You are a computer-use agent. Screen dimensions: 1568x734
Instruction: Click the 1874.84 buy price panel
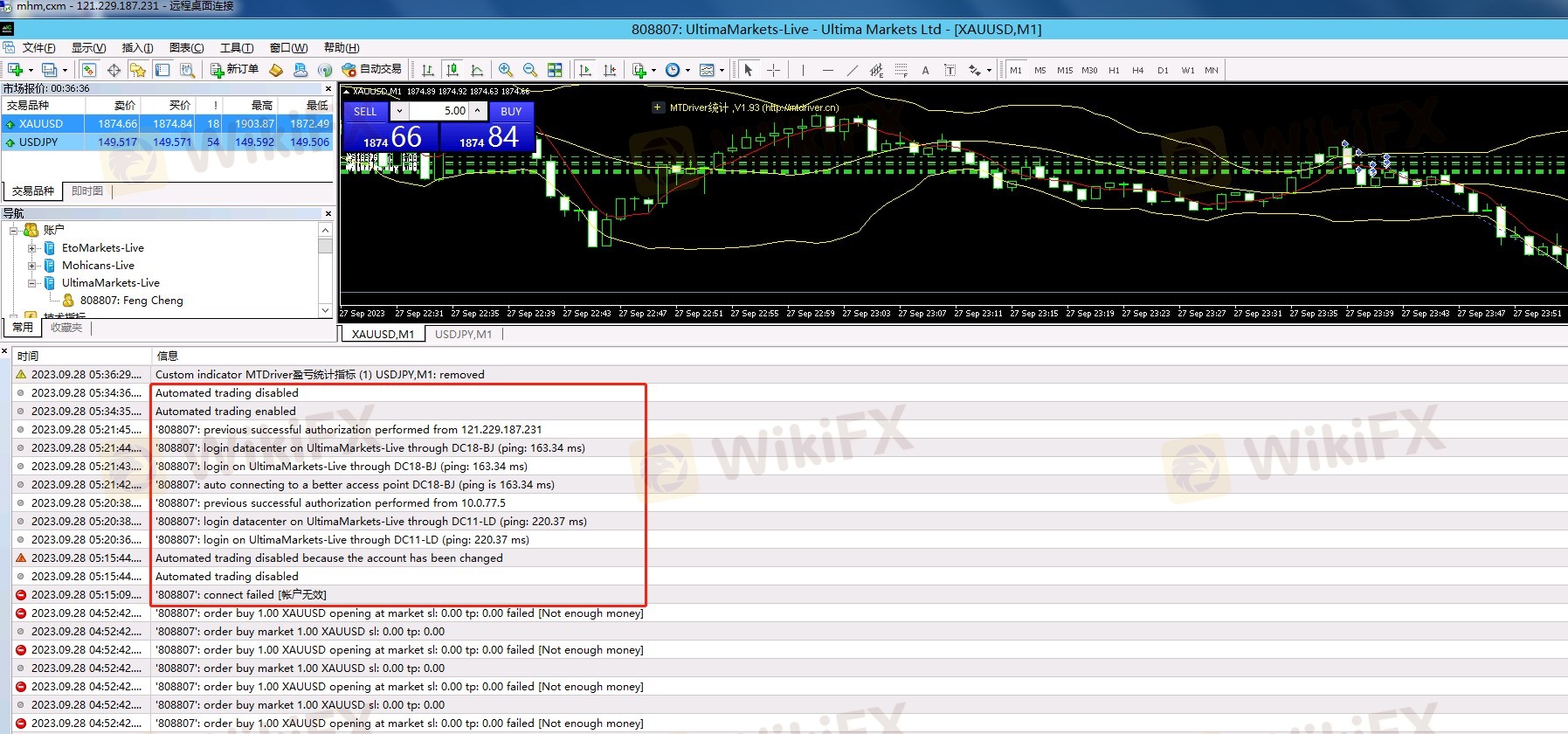point(487,137)
